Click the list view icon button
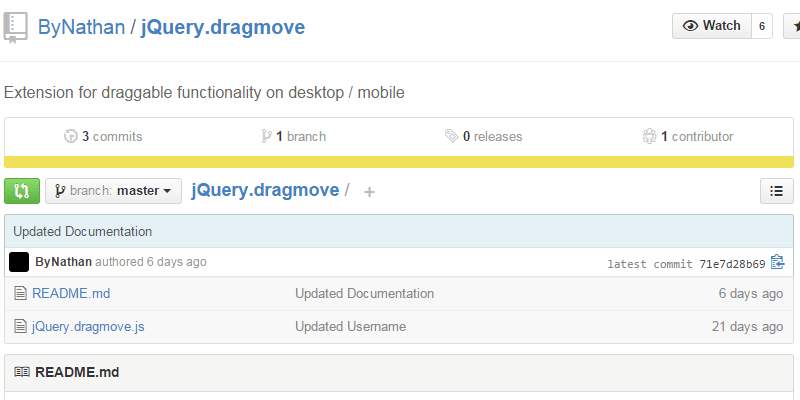This screenshot has width=800, height=400. tap(777, 191)
